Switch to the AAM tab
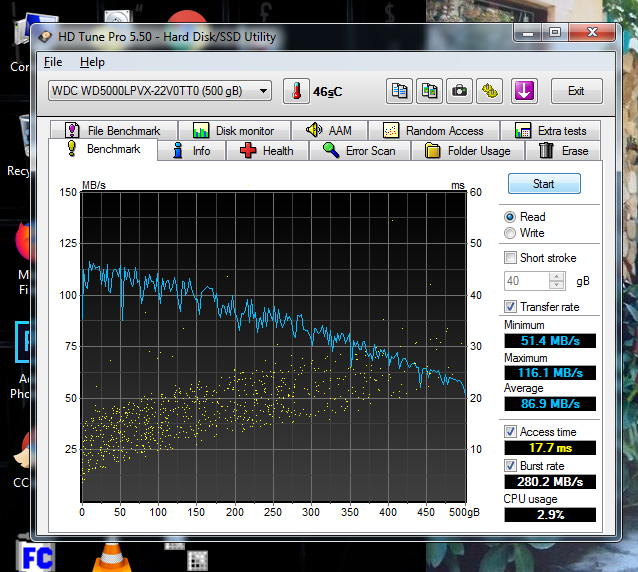Viewport: 638px width, 572px height. click(x=329, y=131)
